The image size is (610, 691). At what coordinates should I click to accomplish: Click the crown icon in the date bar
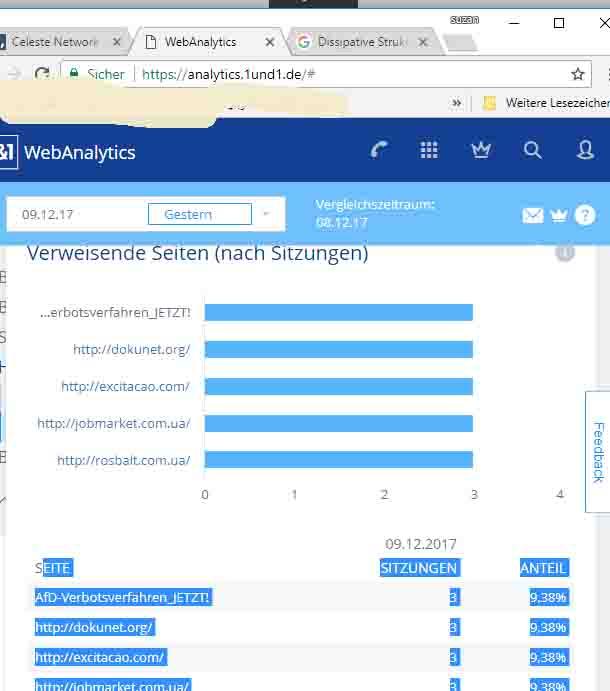point(559,215)
